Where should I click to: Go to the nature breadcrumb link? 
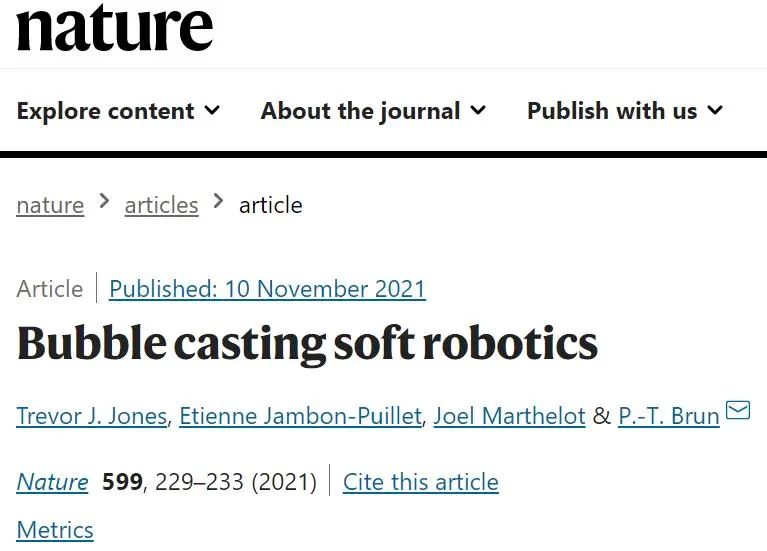pos(50,206)
